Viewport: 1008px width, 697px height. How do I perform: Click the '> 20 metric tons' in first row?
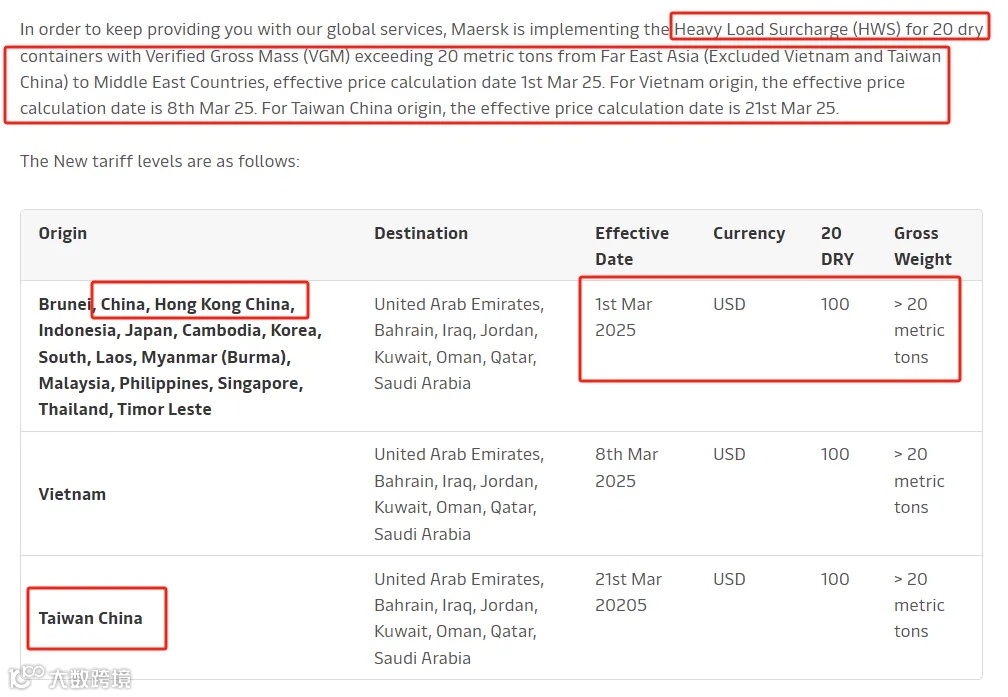[919, 330]
